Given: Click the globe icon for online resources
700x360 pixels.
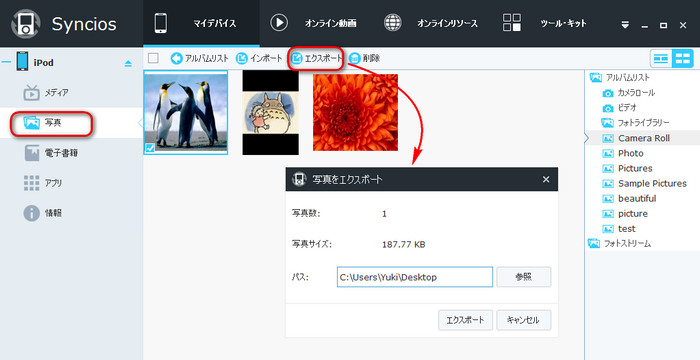Looking at the screenshot, I should click(x=393, y=23).
